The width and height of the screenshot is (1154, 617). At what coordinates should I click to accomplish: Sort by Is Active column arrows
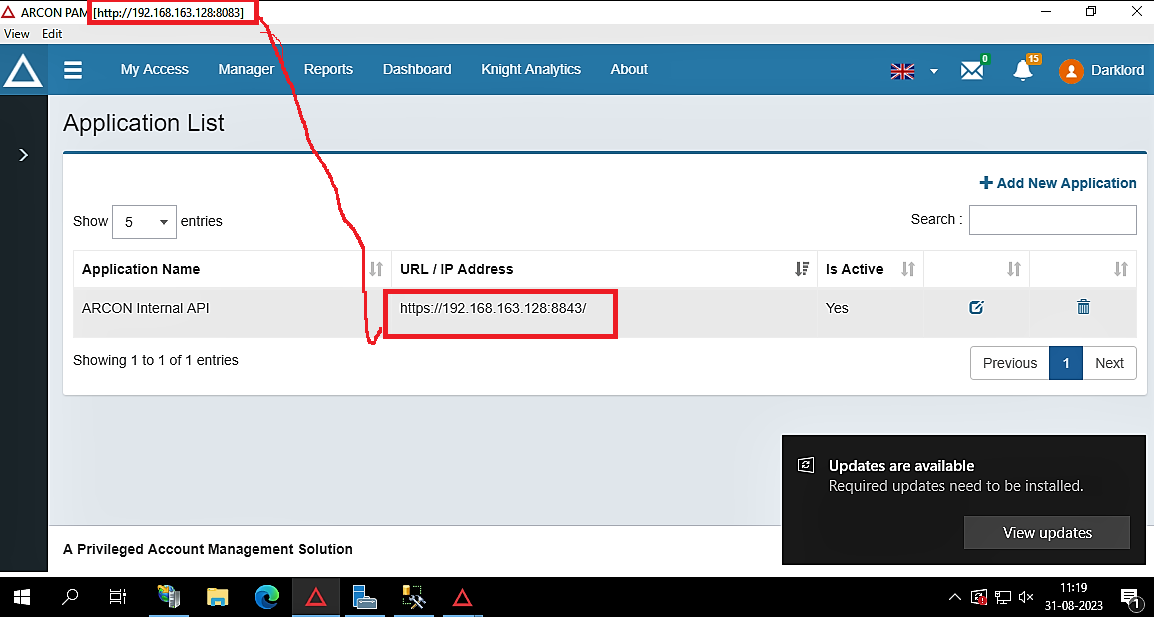tap(908, 269)
